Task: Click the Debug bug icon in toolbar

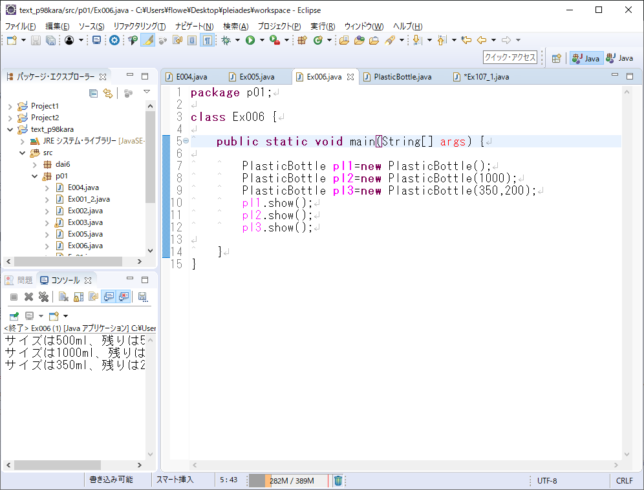Action: coord(227,41)
